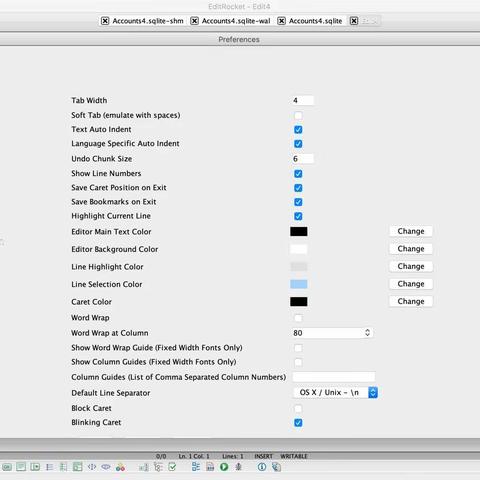The width and height of the screenshot is (480, 480).
Task: Close the Accounts4.sqlite-wal tab
Action: (x=194, y=21)
